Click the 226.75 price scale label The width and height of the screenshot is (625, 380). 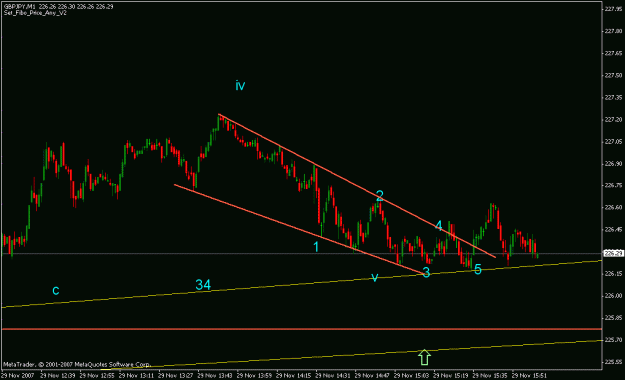point(613,185)
